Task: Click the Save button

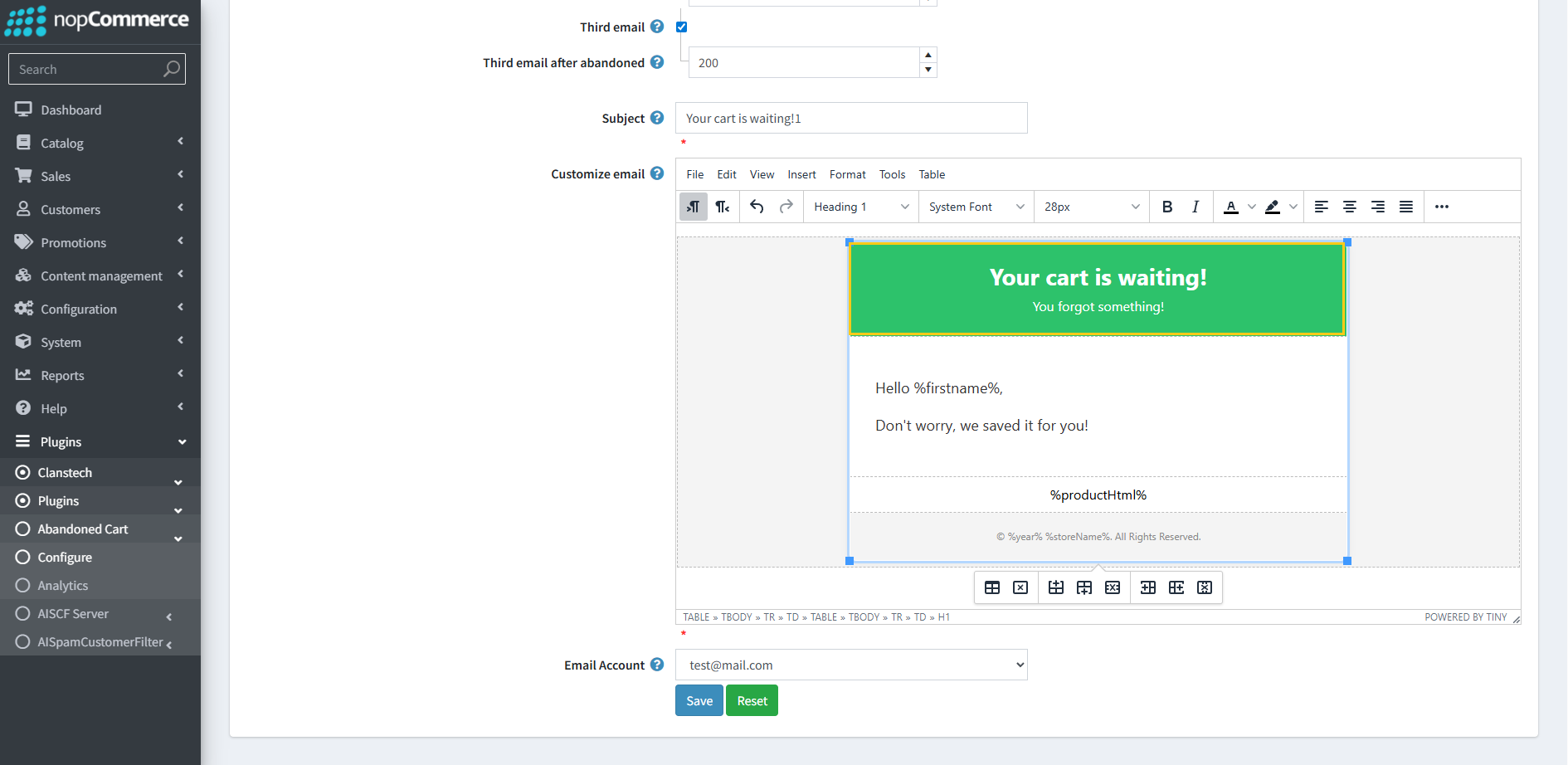Action: (x=699, y=700)
